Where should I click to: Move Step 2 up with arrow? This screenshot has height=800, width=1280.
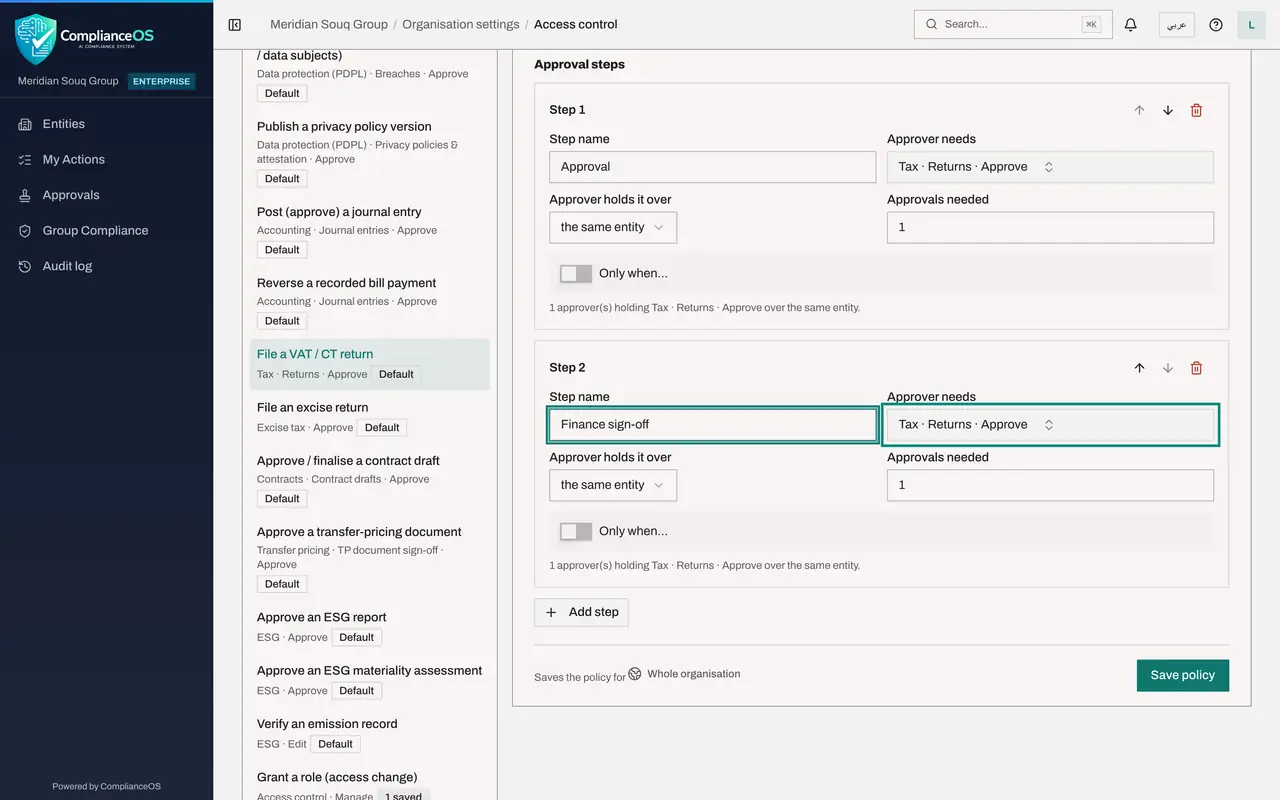1139,368
